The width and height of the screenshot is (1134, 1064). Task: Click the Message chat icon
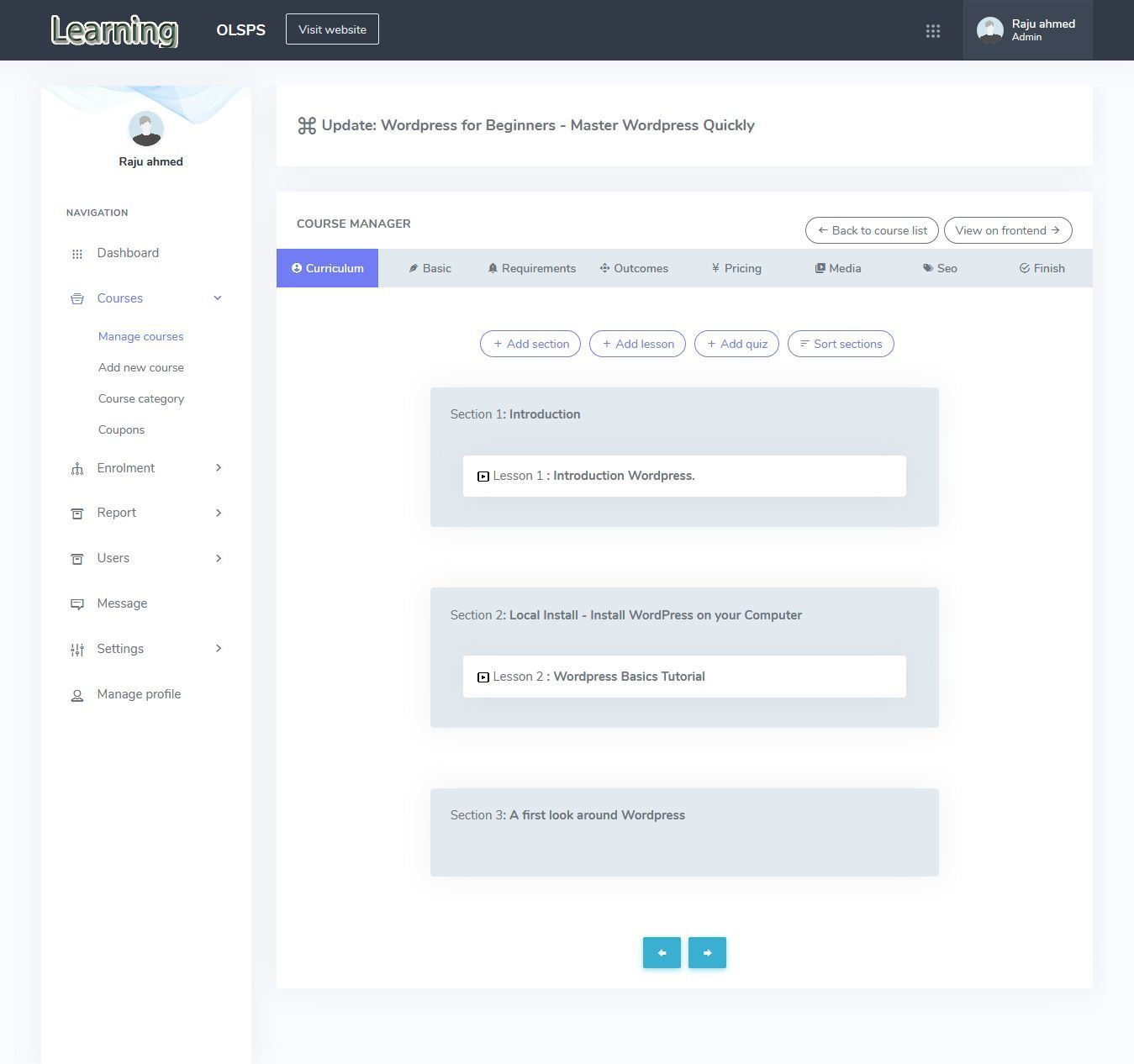click(x=77, y=604)
